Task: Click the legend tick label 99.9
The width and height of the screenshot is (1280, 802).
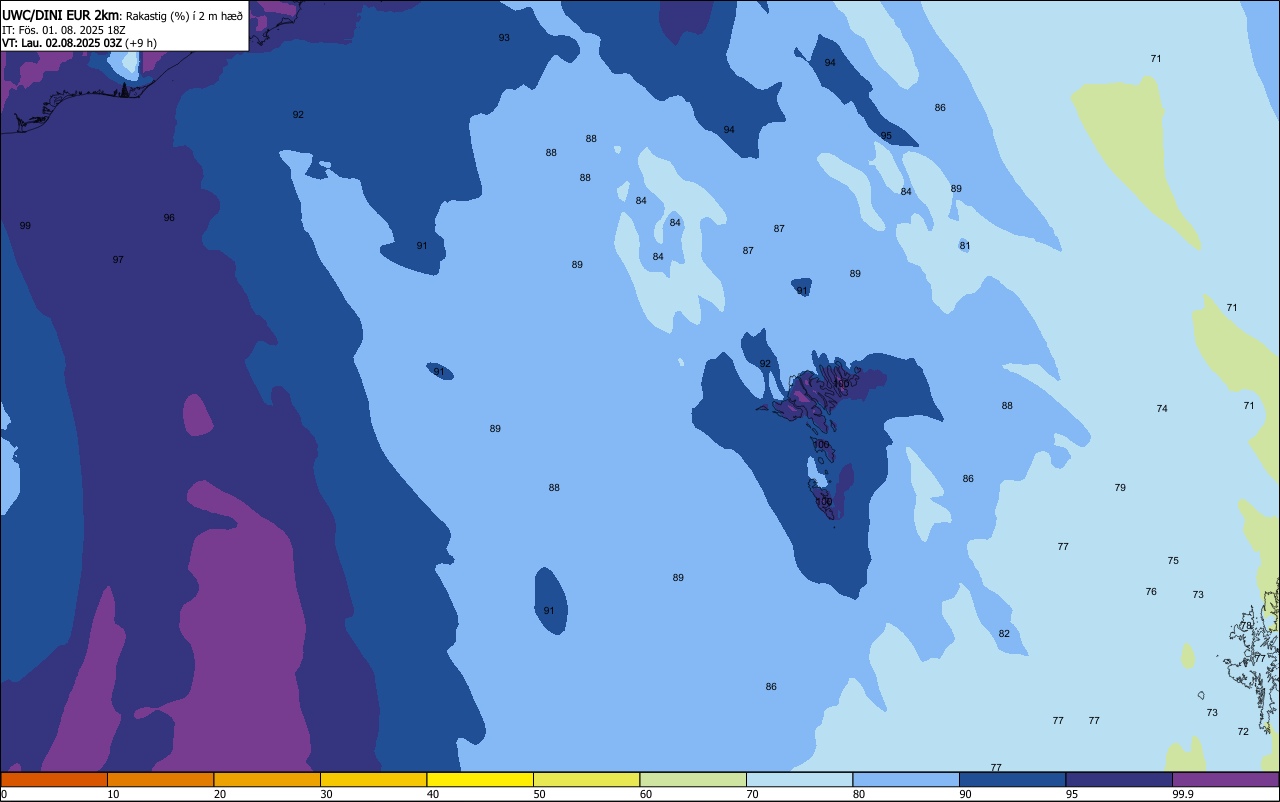Action: tap(1183, 794)
